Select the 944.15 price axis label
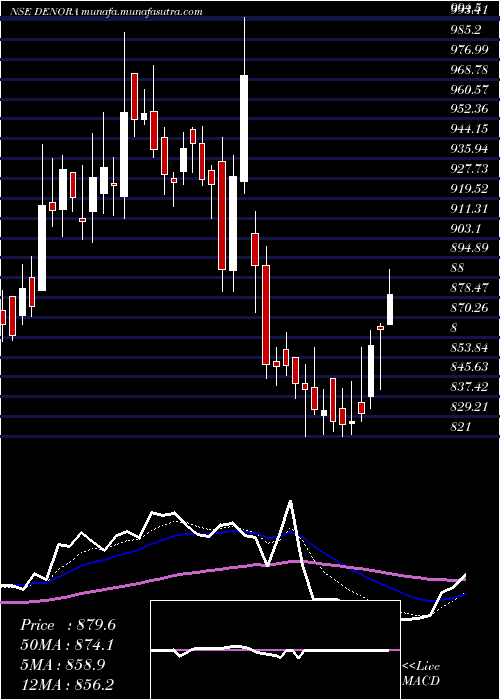500x700 pixels. tap(470, 129)
